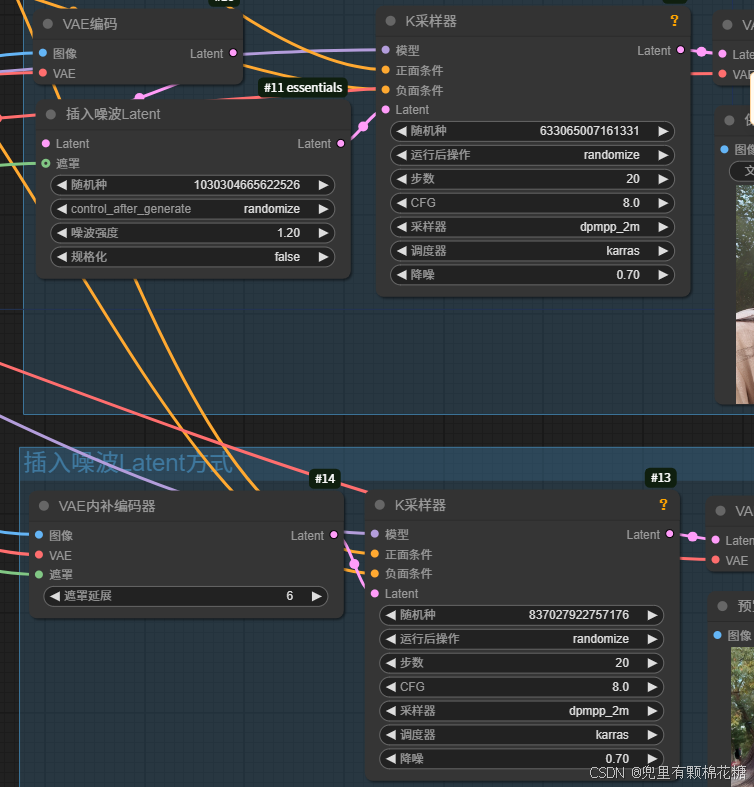Image resolution: width=754 pixels, height=787 pixels.
Task: Collapse the top K采样器 node via its dot
Action: tap(391, 21)
